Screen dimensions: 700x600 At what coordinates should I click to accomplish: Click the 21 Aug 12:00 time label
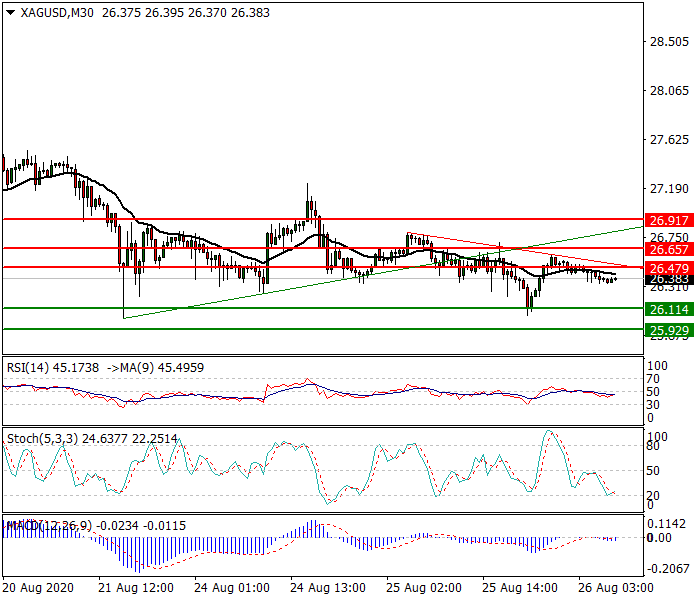pos(136,588)
